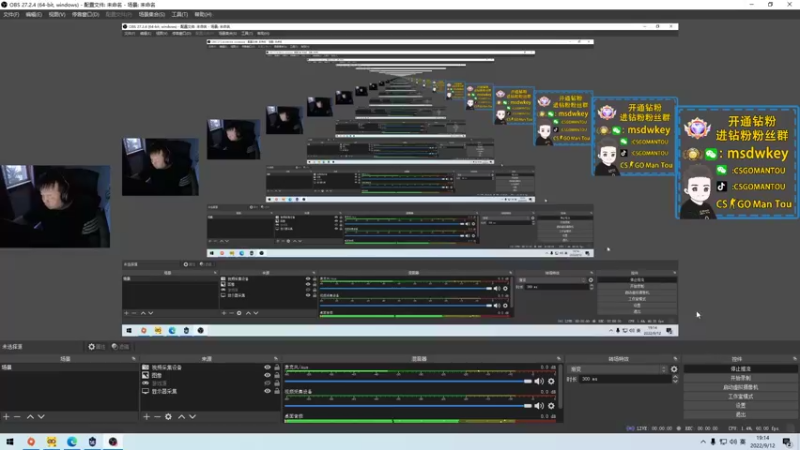The width and height of the screenshot is (800, 450).
Task: Add a new scene with plus icon
Action: coord(6,417)
